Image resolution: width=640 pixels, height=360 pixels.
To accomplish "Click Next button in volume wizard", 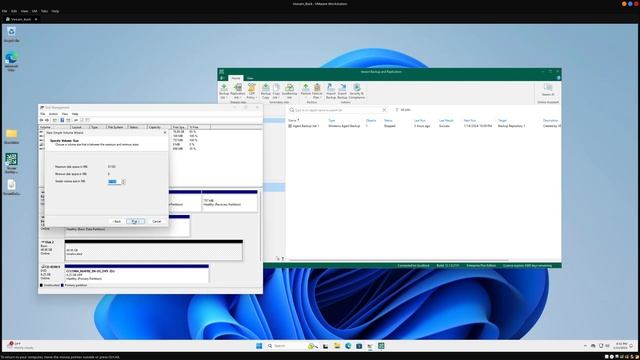I will (x=136, y=221).
